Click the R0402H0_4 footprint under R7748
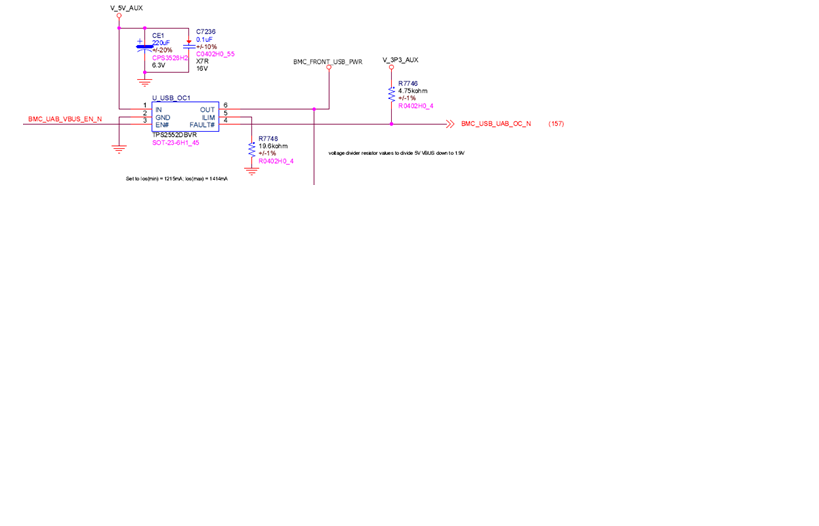Image resolution: width=819 pixels, height=526 pixels. [276, 161]
